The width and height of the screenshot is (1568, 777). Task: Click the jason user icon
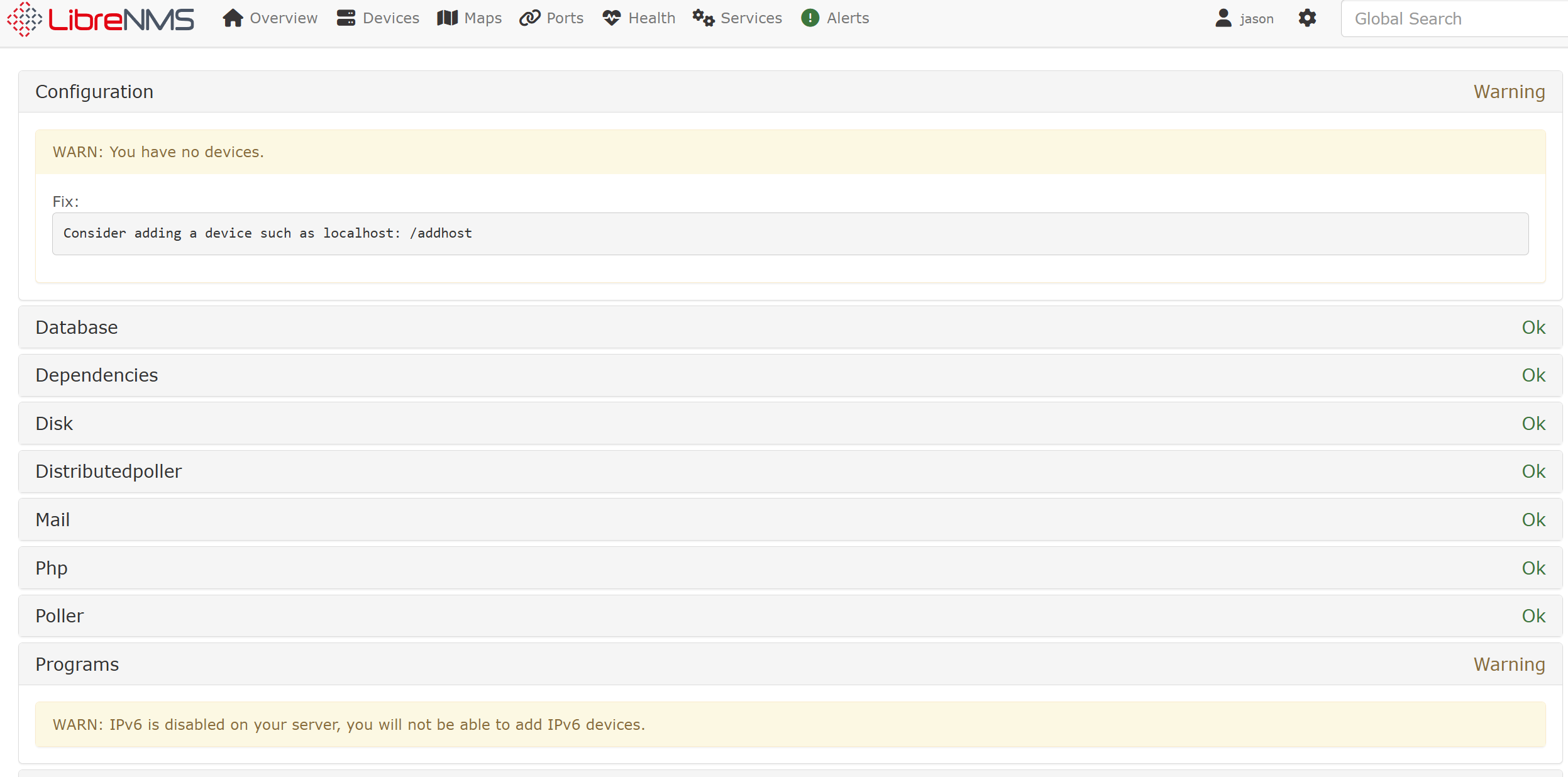tap(1223, 18)
